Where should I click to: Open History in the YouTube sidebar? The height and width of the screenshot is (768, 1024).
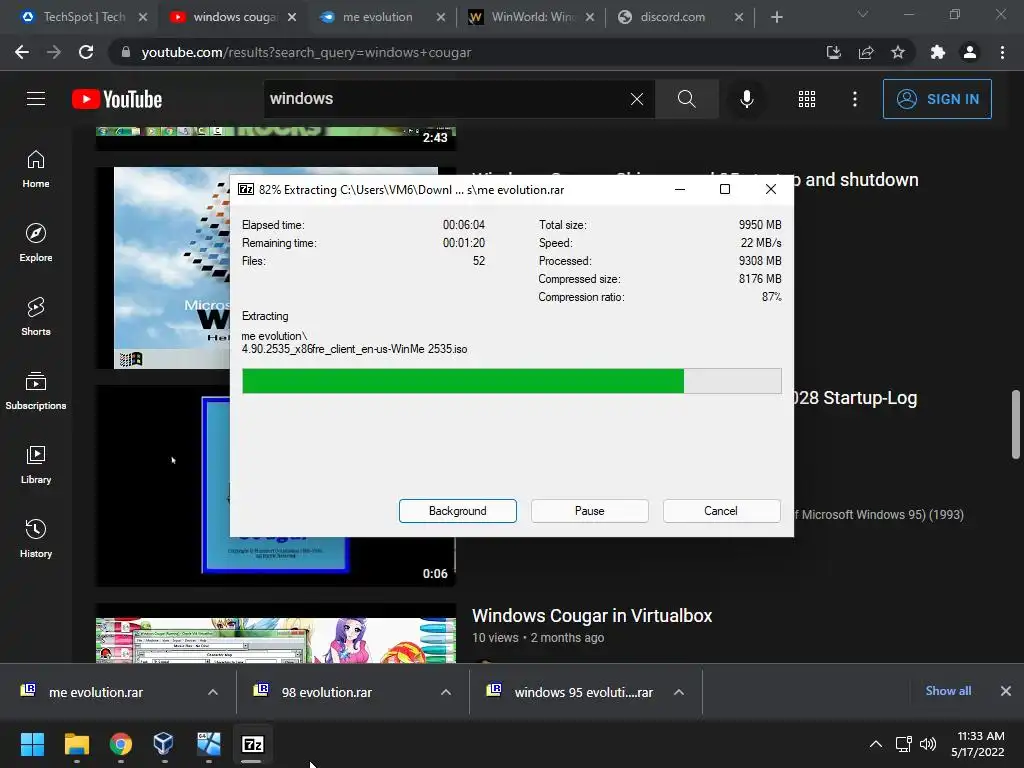tap(36, 539)
